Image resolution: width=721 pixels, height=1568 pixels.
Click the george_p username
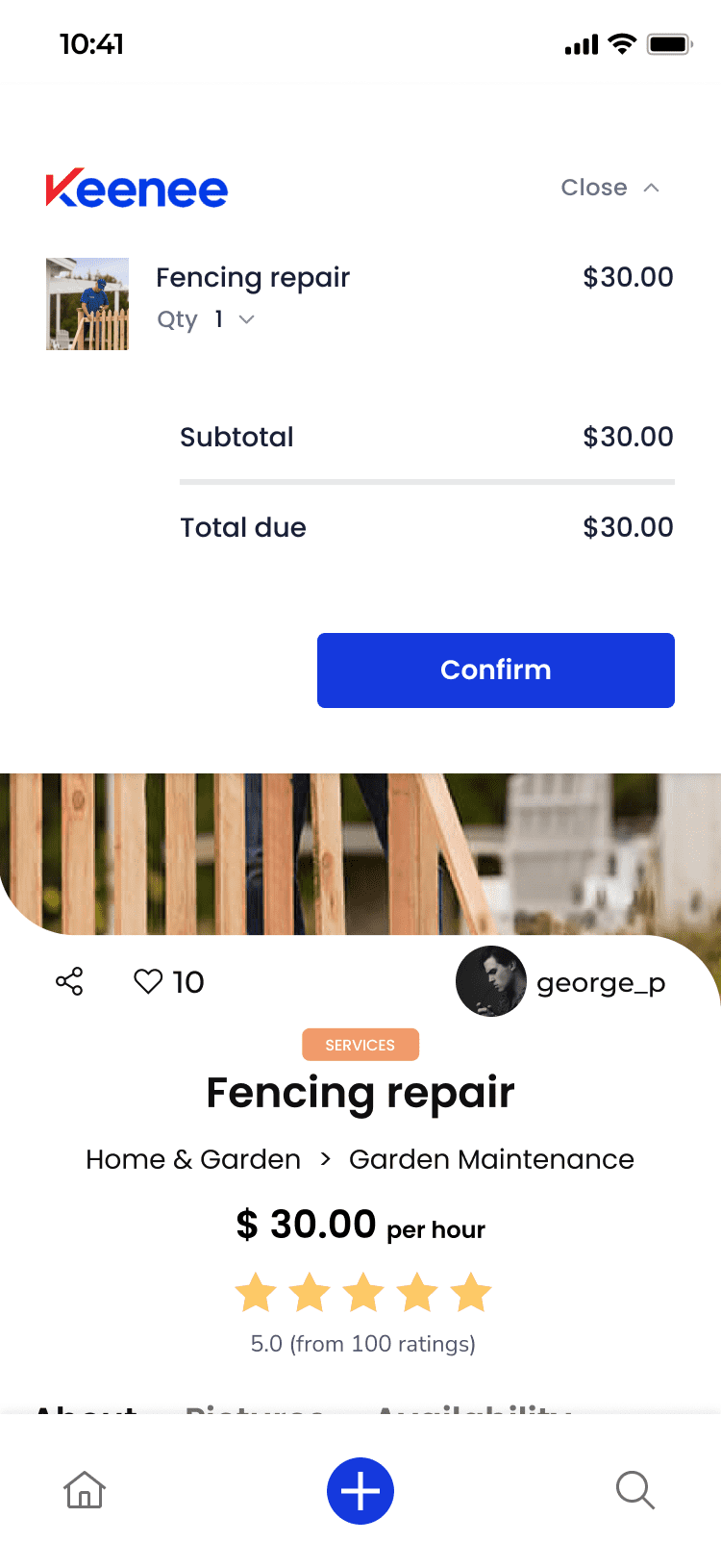click(x=601, y=983)
